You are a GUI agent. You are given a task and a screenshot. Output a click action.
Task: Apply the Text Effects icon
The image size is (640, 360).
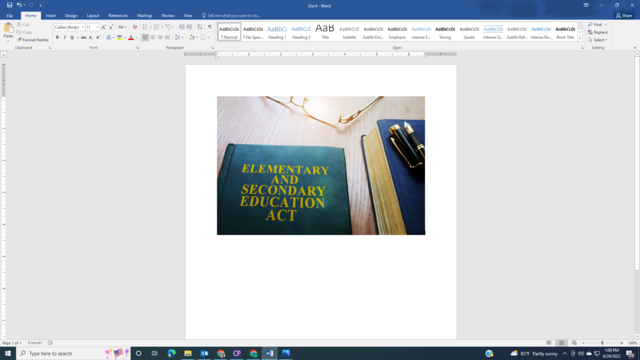point(109,38)
